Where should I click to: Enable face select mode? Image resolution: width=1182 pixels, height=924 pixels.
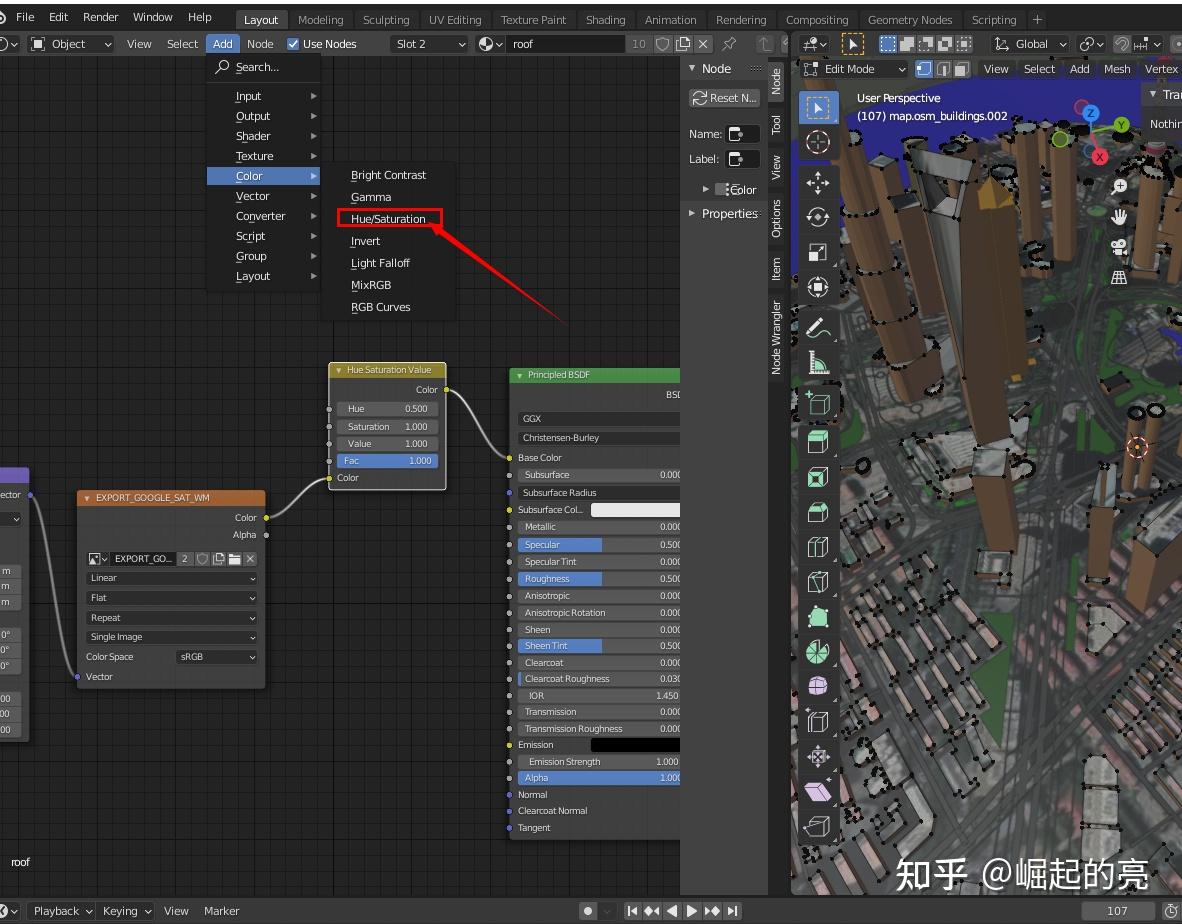pos(961,69)
